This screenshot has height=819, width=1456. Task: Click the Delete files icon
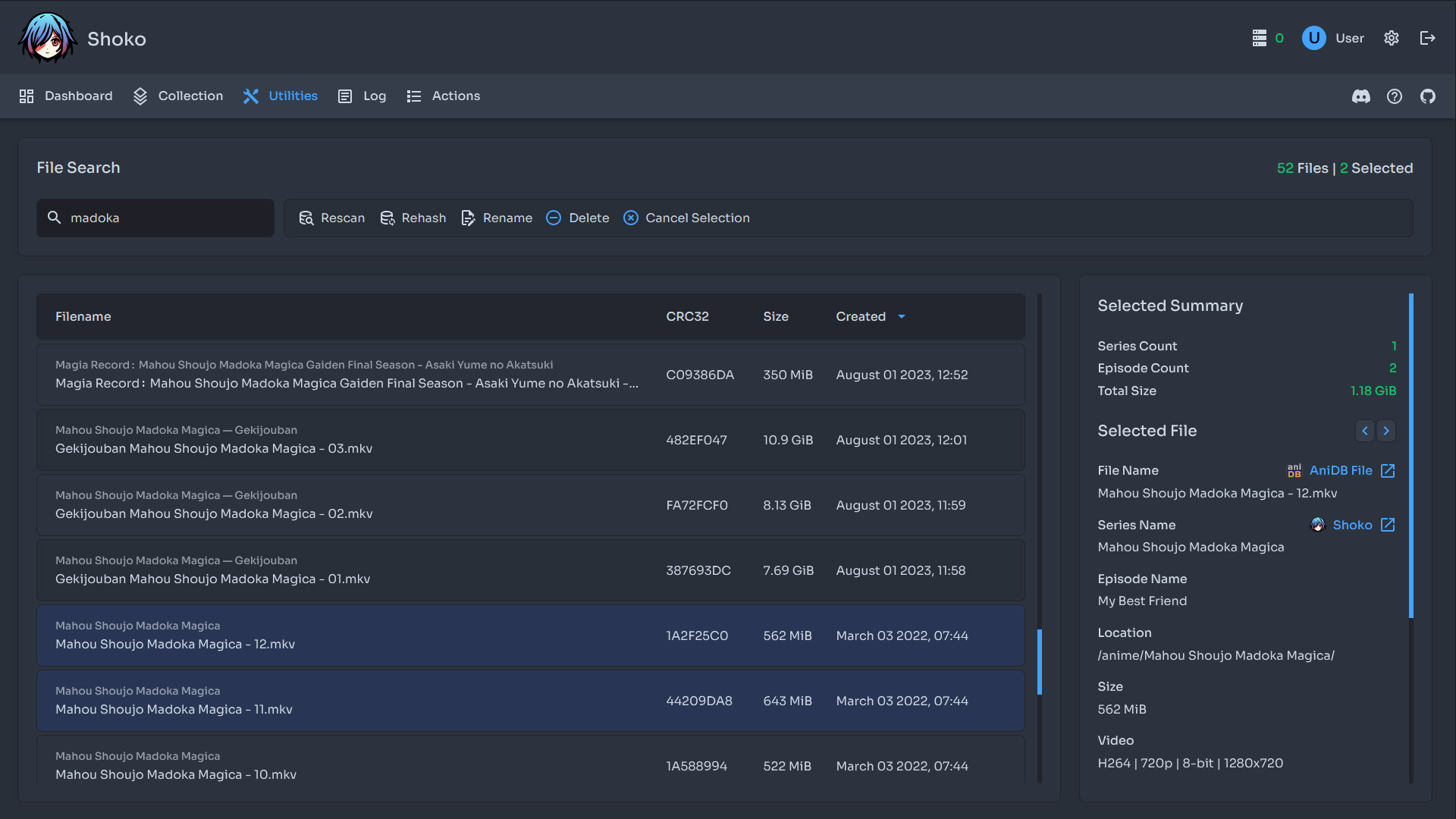coord(554,218)
